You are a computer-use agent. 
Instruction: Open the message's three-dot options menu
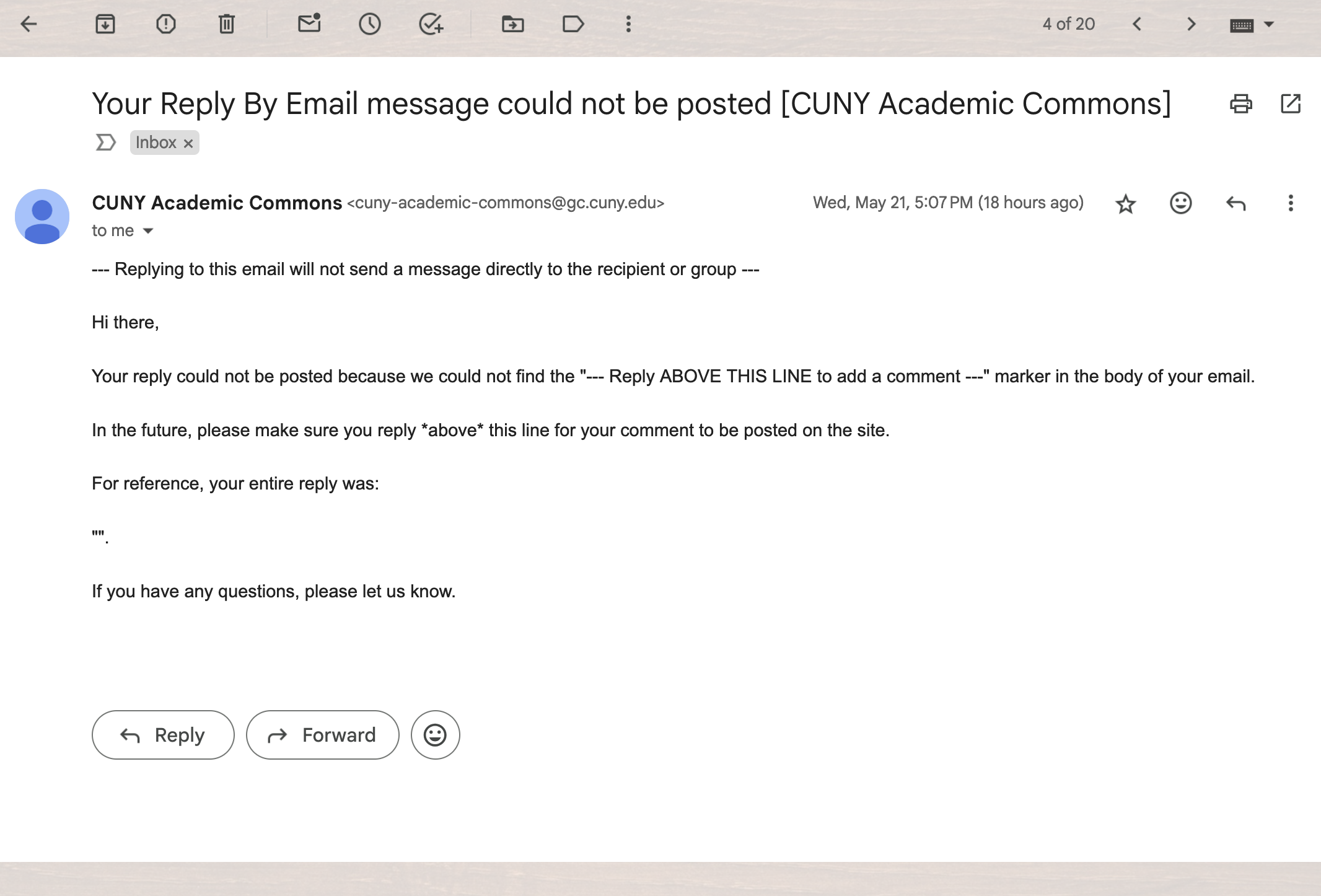(x=1291, y=203)
